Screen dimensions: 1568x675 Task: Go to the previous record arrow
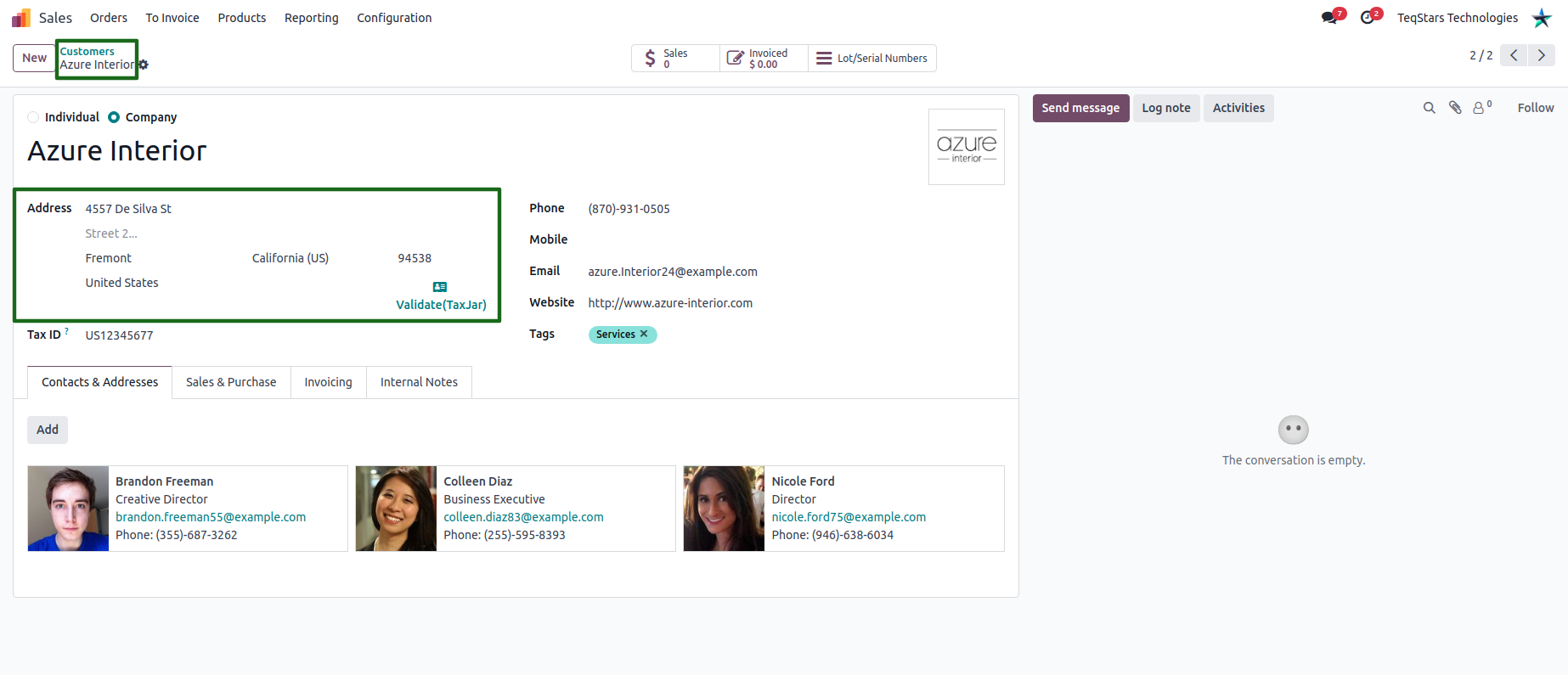point(1514,55)
